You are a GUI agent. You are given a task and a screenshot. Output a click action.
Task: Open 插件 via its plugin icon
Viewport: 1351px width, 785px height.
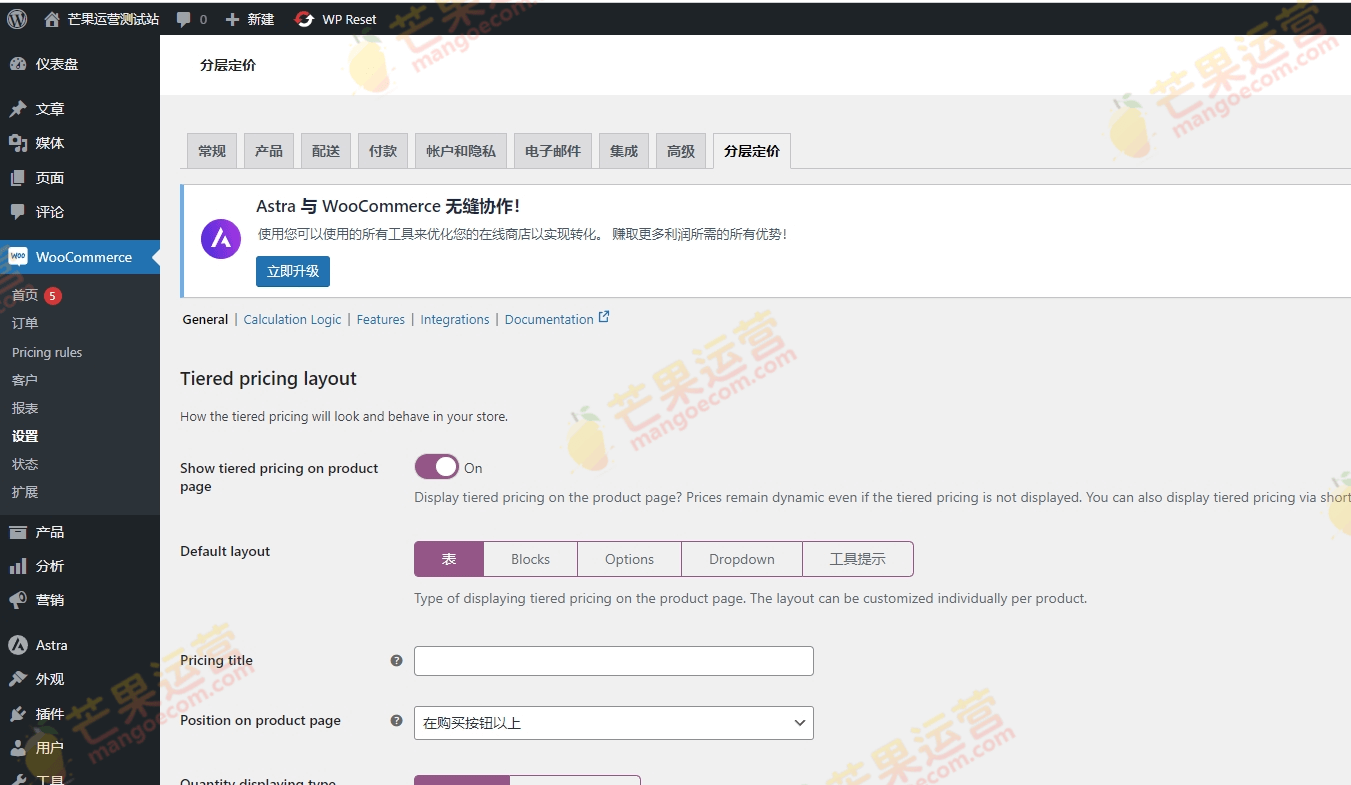click(x=20, y=713)
